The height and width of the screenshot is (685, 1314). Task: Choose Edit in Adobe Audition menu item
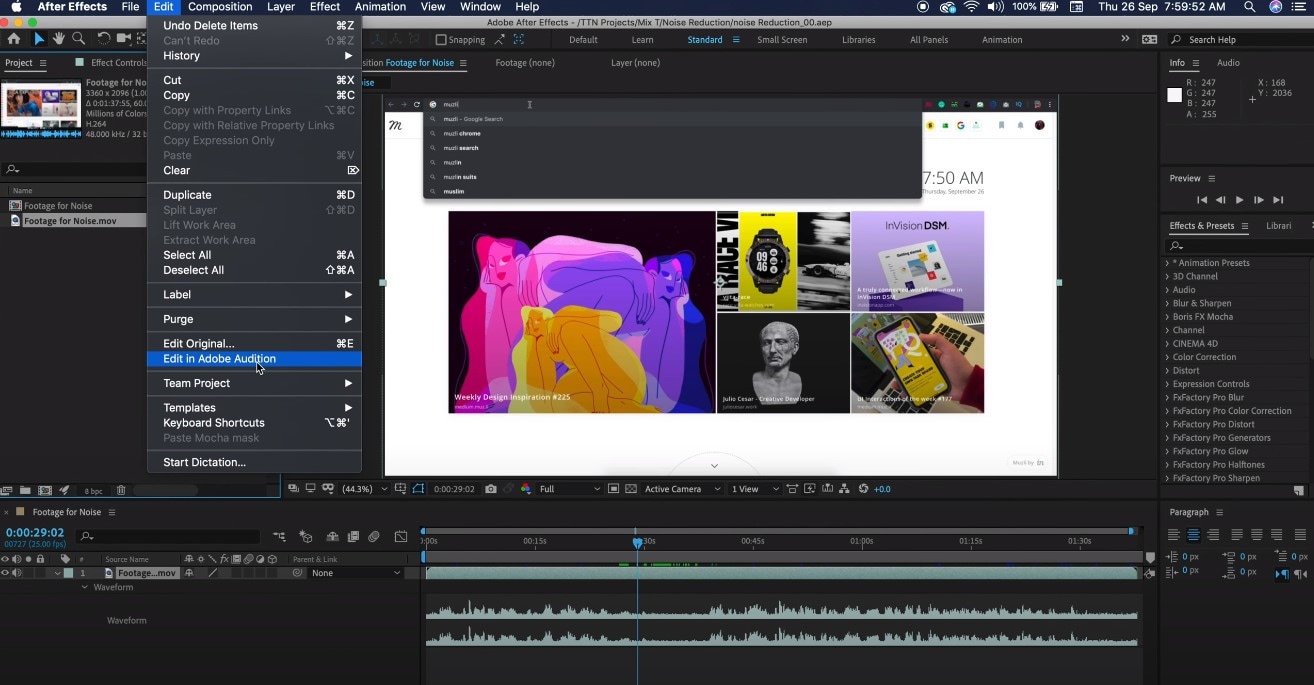click(219, 359)
